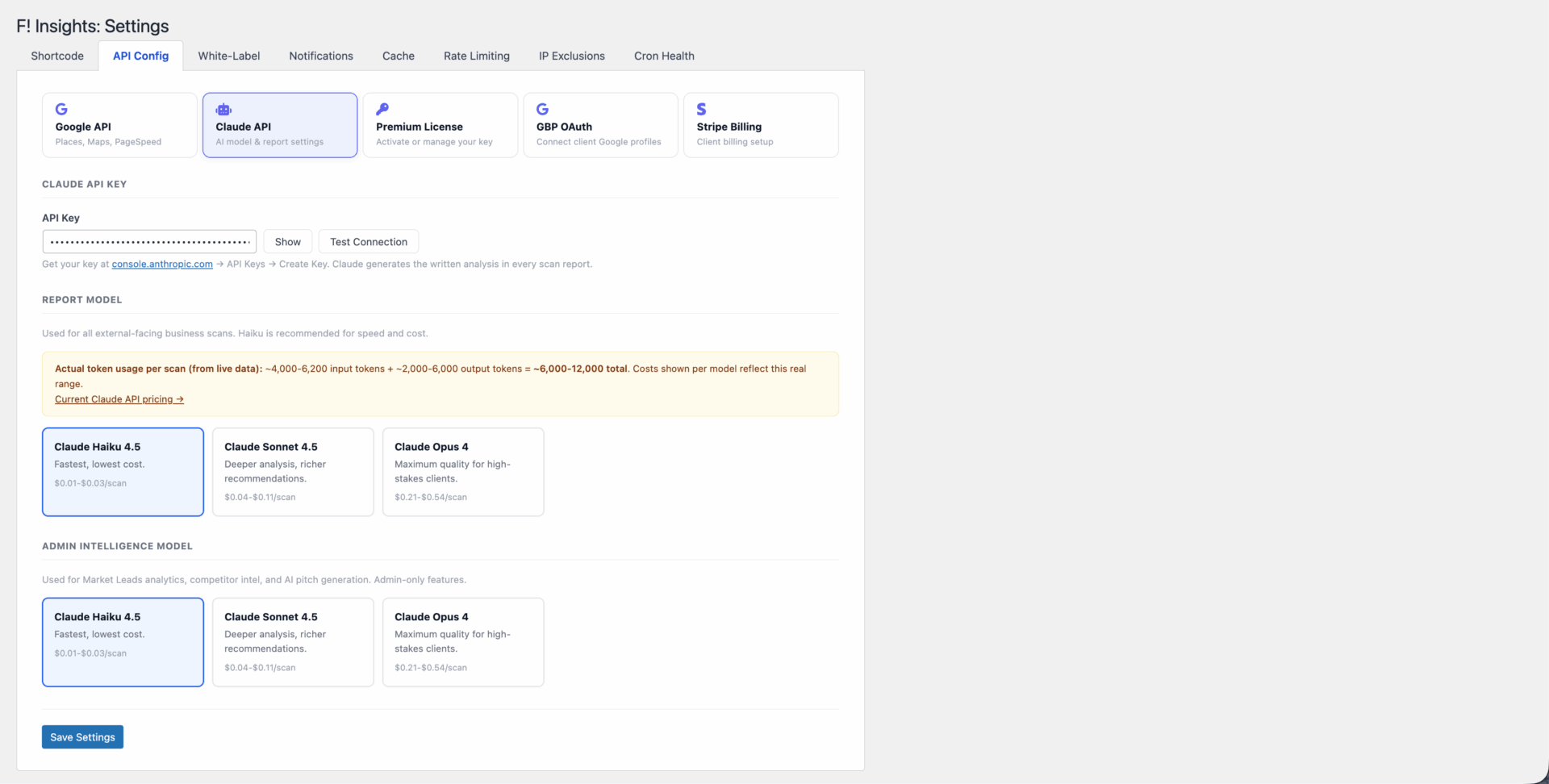1549x784 pixels.
Task: Switch to the White-Label tab
Action: click(229, 56)
